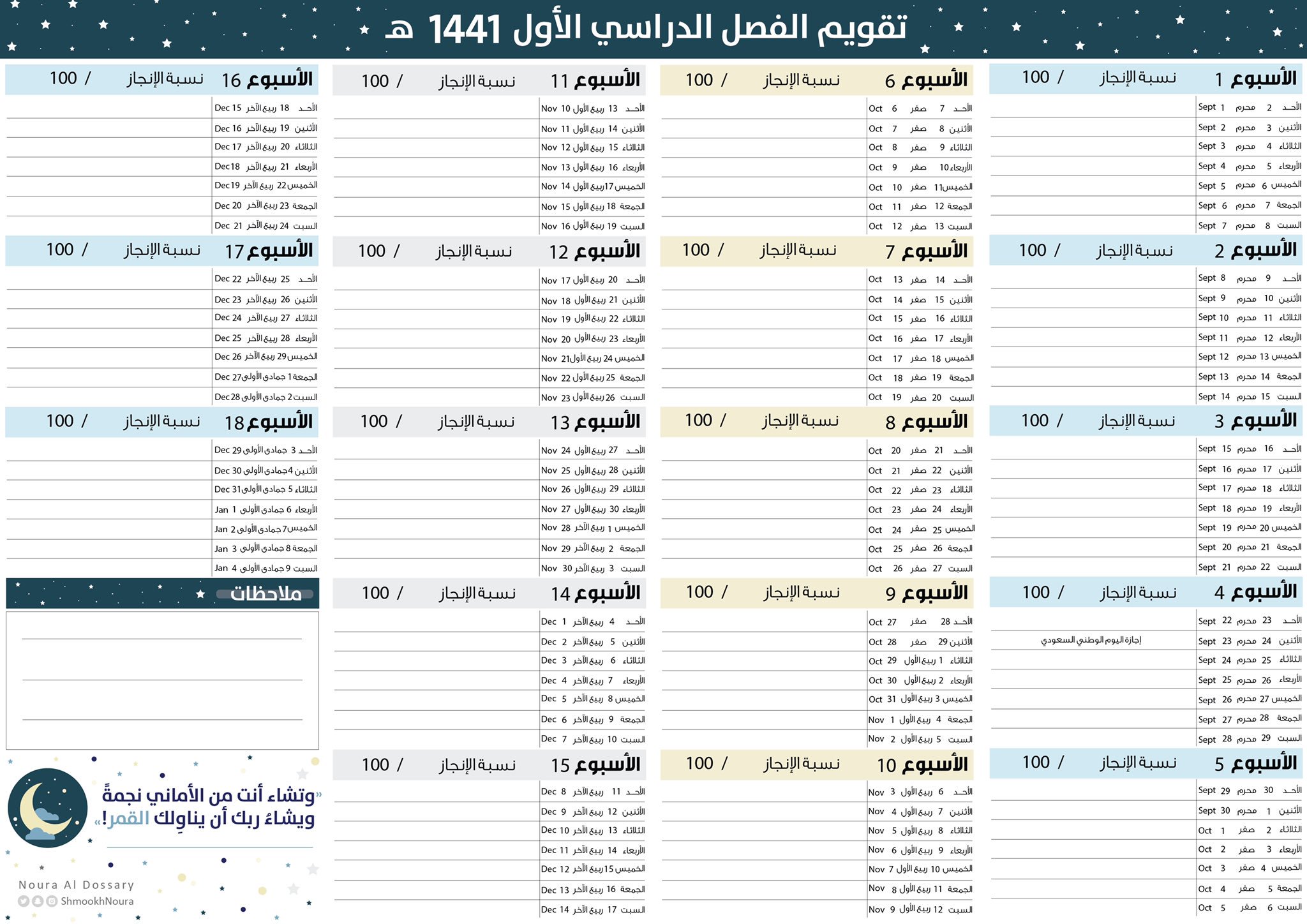Screen dimensions: 1307x924
Task: Click the Saudi National Day holiday note
Action: pos(1091,640)
